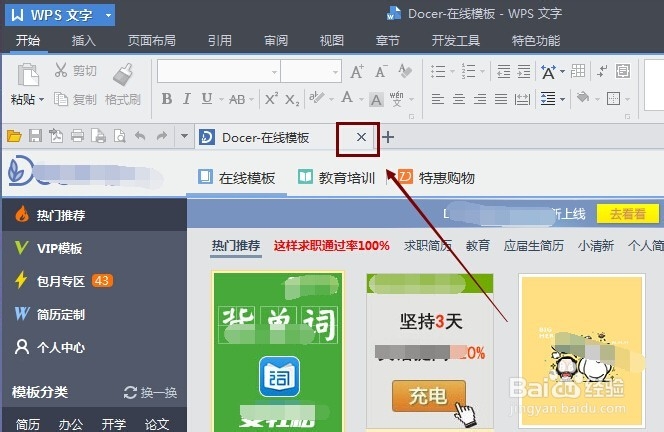Open the bullet list dropdown arrow
Viewport: 664px width, 432px height.
(x=452, y=71)
